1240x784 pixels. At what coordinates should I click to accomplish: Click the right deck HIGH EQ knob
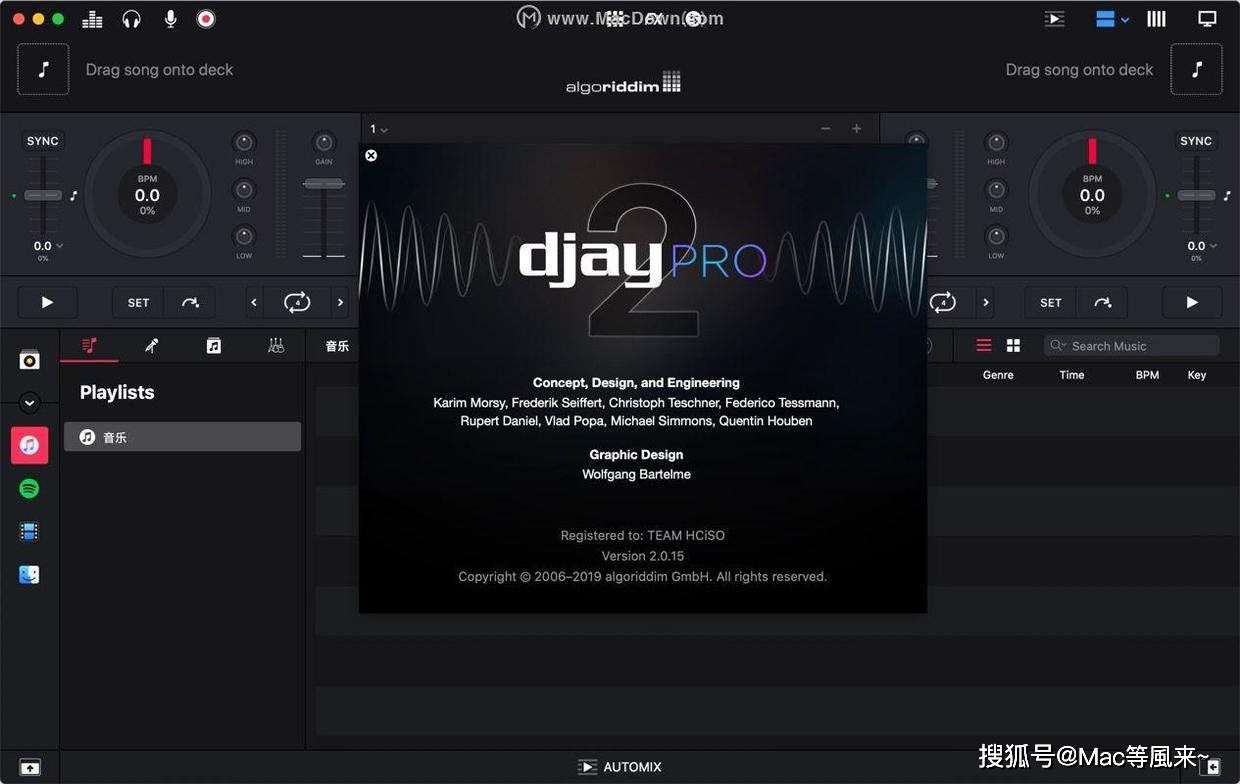[996, 142]
